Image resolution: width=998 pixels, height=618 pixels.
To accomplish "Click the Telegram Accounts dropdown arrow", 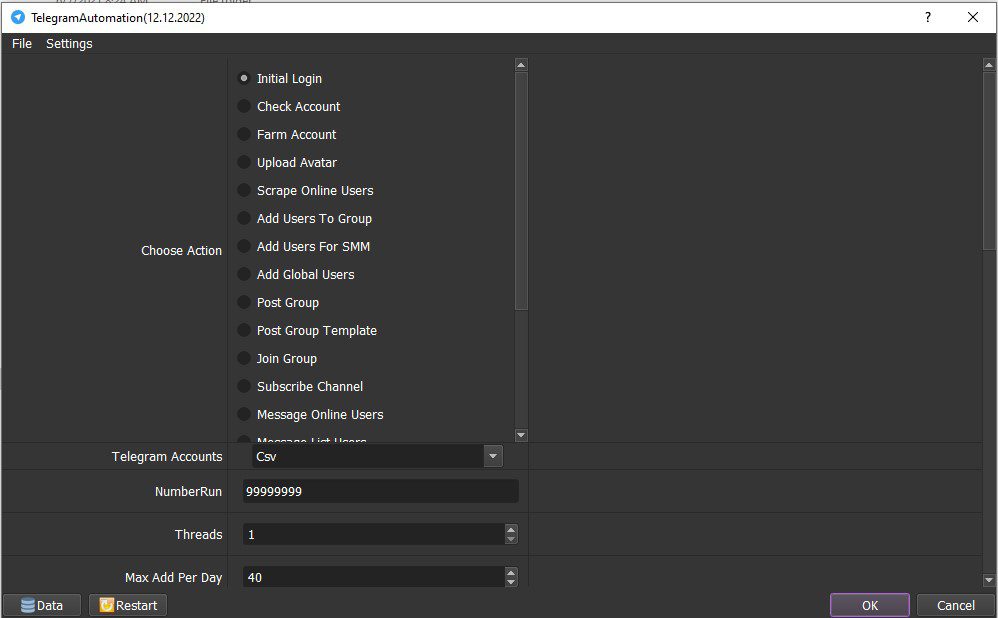I will [493, 456].
